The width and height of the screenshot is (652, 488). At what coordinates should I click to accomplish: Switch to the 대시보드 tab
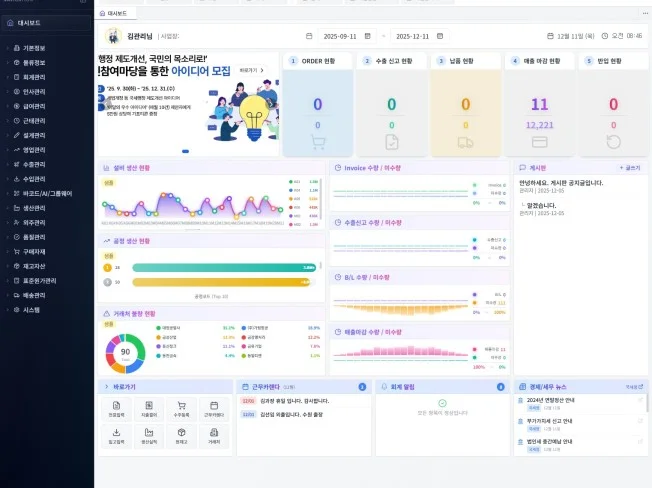(116, 14)
